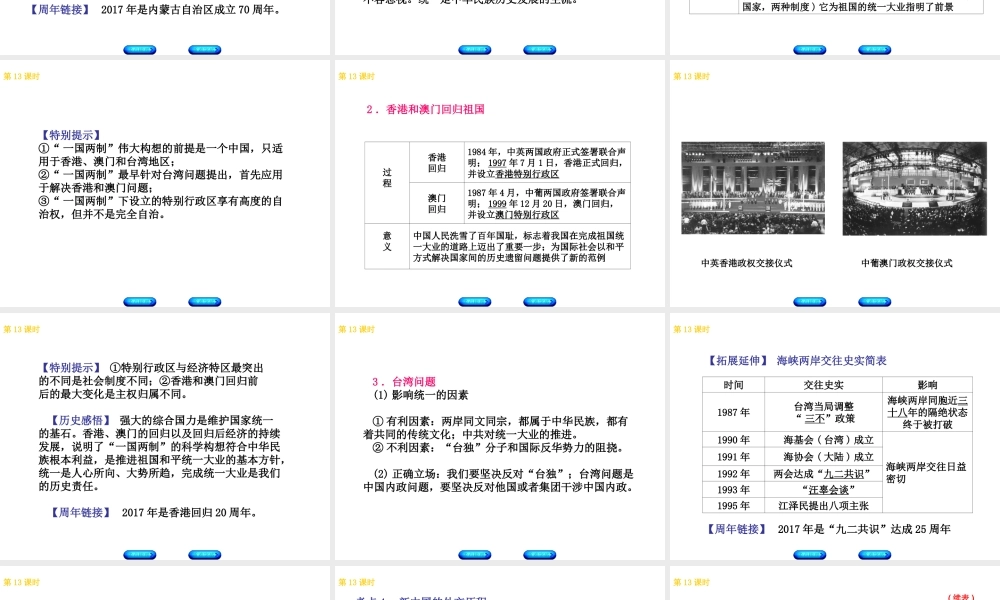Screen dimensions: 1000x600
Task: Click 台湾当局调整"三不"政策 cell
Action: 823,412
